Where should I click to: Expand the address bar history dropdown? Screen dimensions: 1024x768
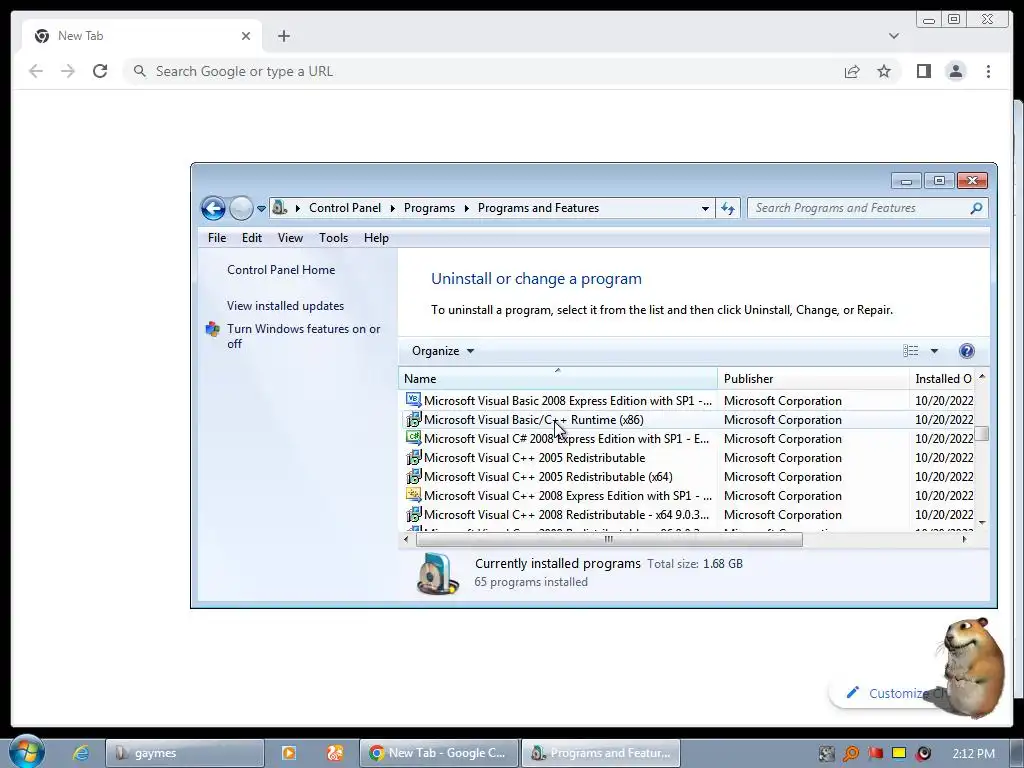point(705,208)
